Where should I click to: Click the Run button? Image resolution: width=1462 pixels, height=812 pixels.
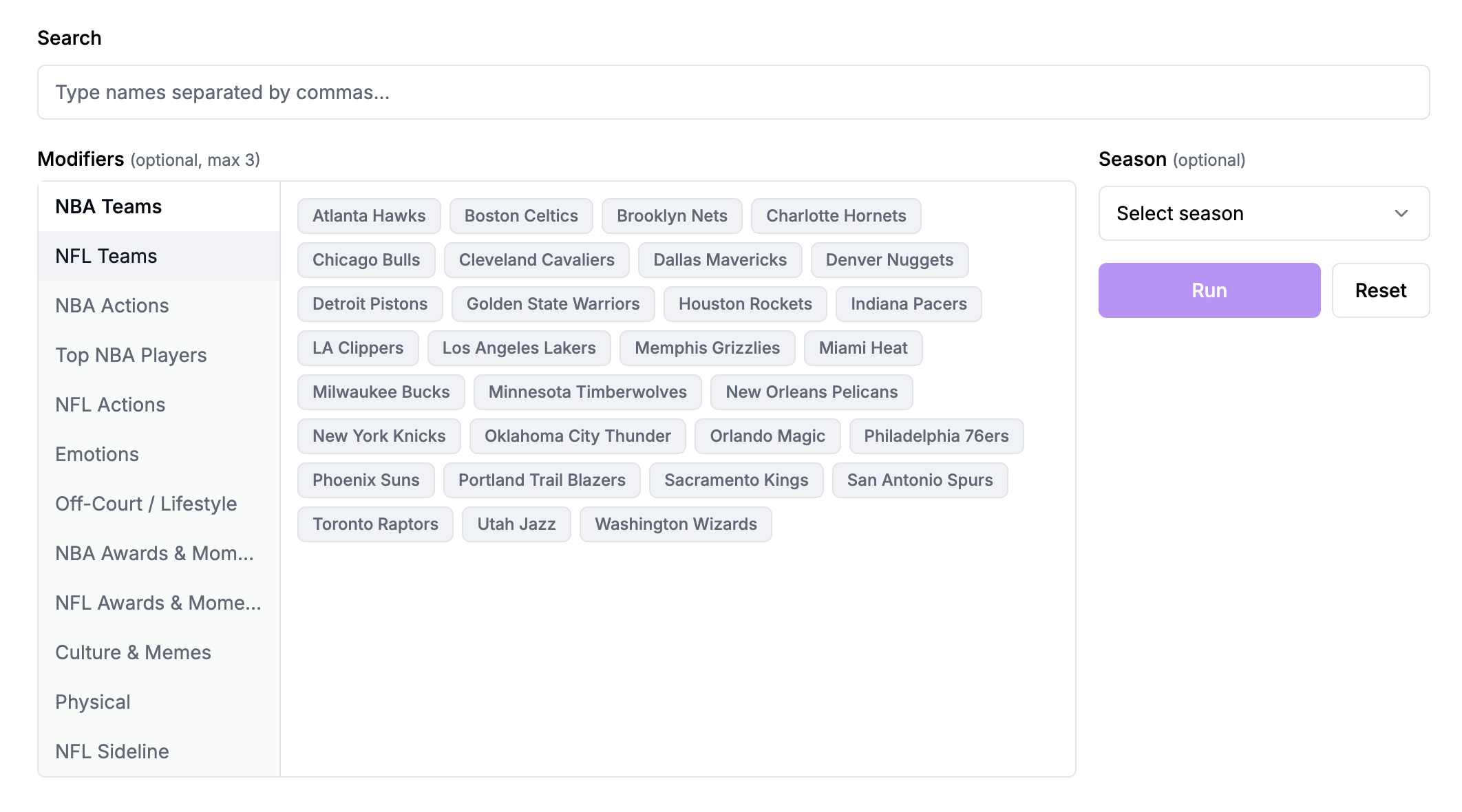tap(1209, 290)
